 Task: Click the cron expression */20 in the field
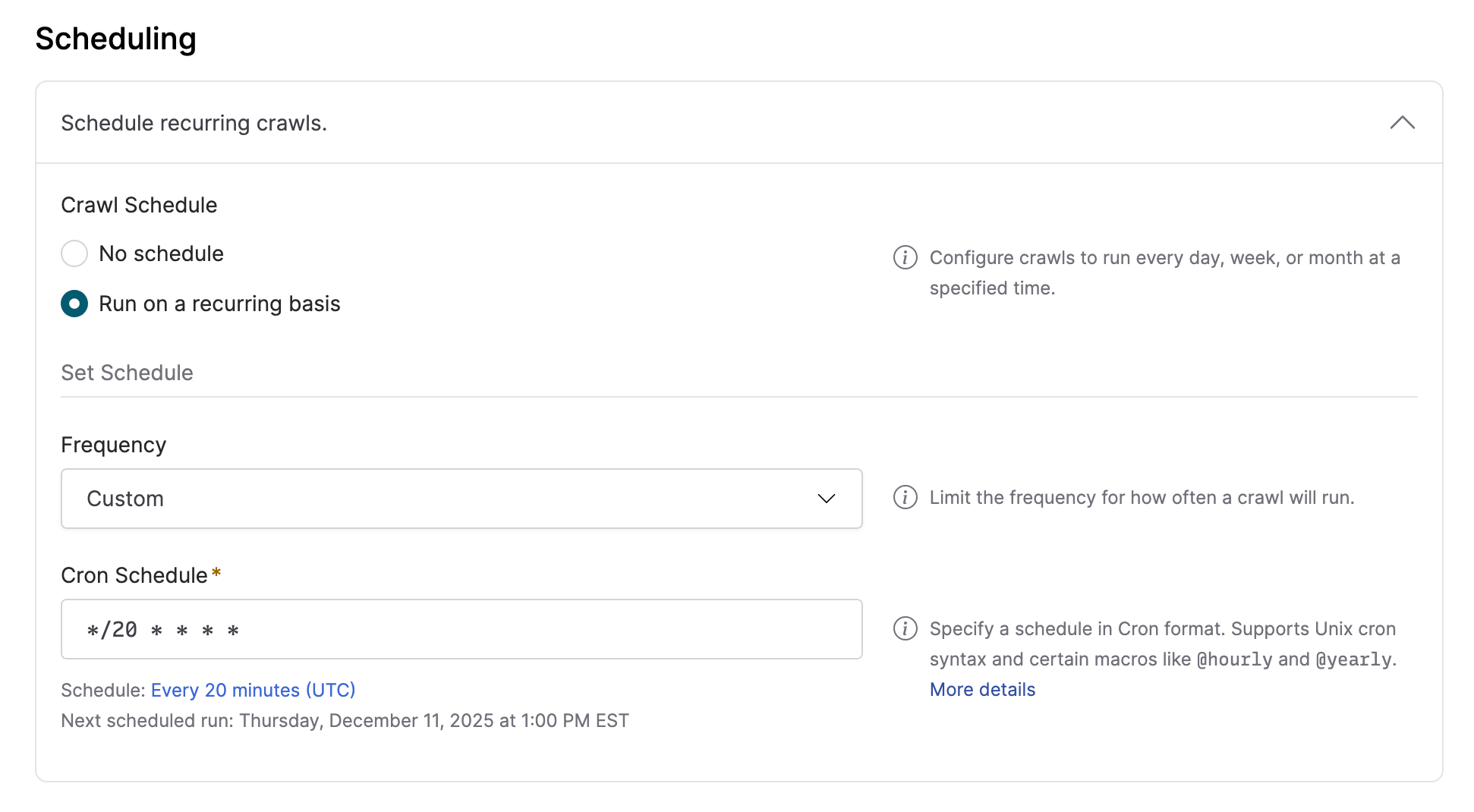coord(112,629)
